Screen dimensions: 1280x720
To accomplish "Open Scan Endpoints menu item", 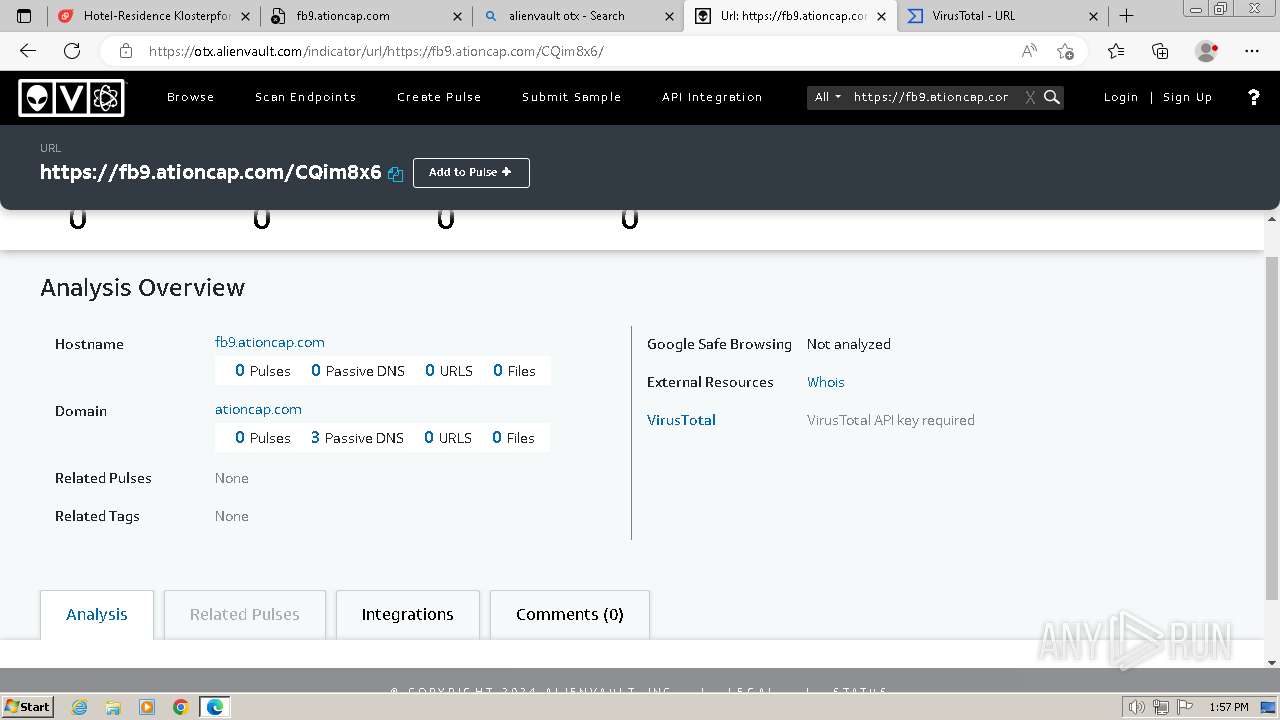I will click(x=306, y=97).
